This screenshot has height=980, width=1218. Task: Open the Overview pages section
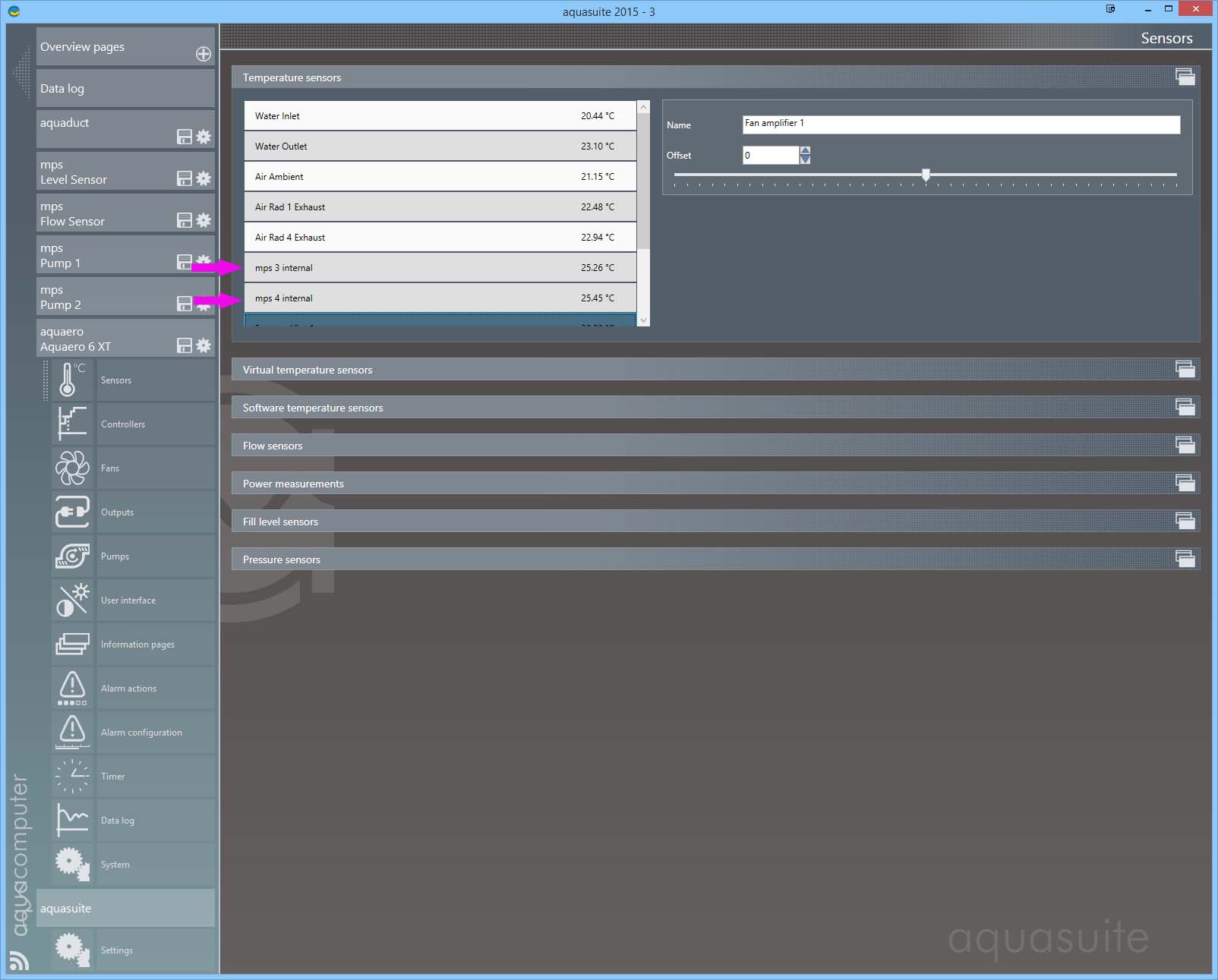click(x=125, y=46)
